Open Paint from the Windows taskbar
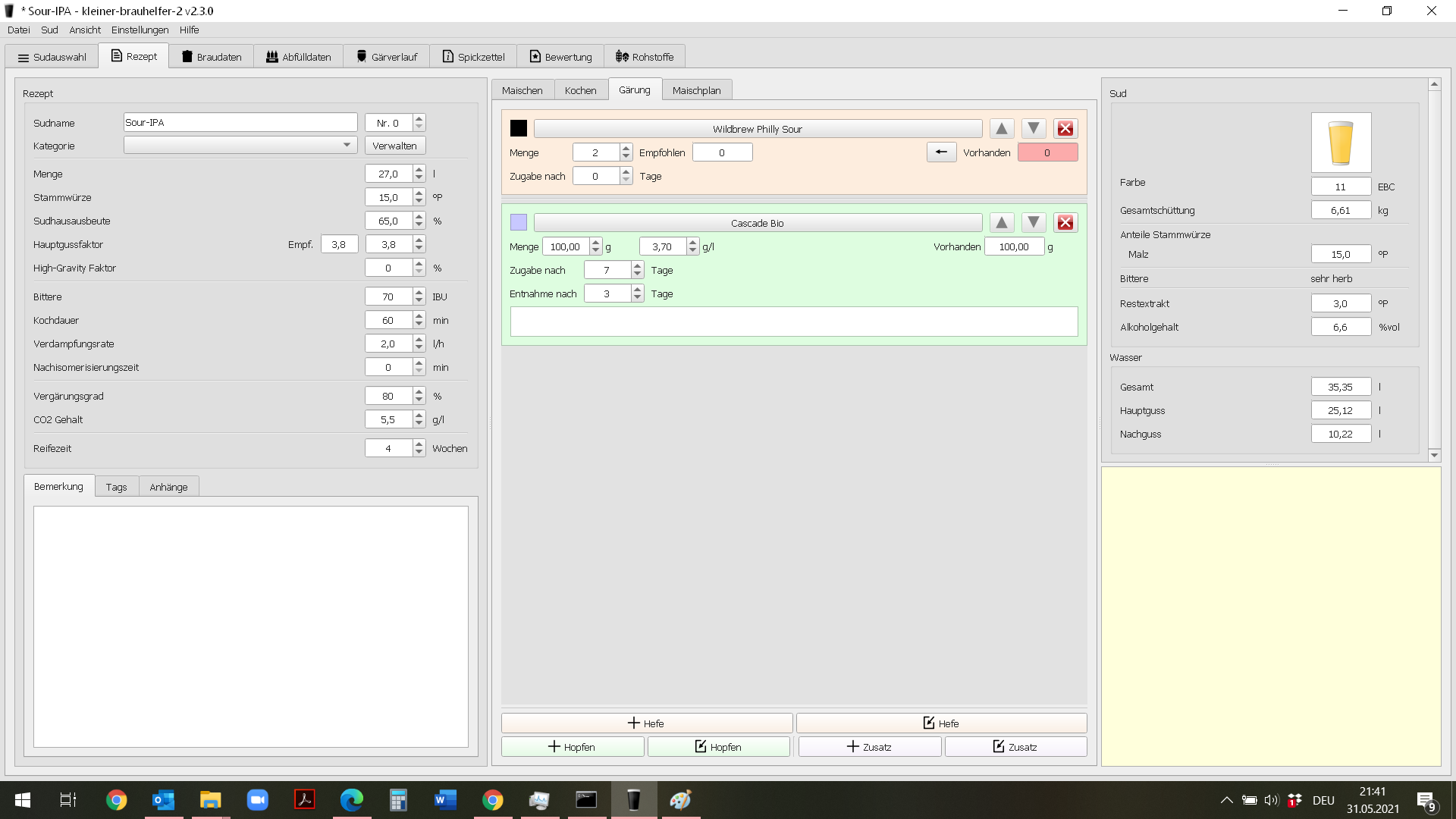The width and height of the screenshot is (1456, 819). (680, 800)
